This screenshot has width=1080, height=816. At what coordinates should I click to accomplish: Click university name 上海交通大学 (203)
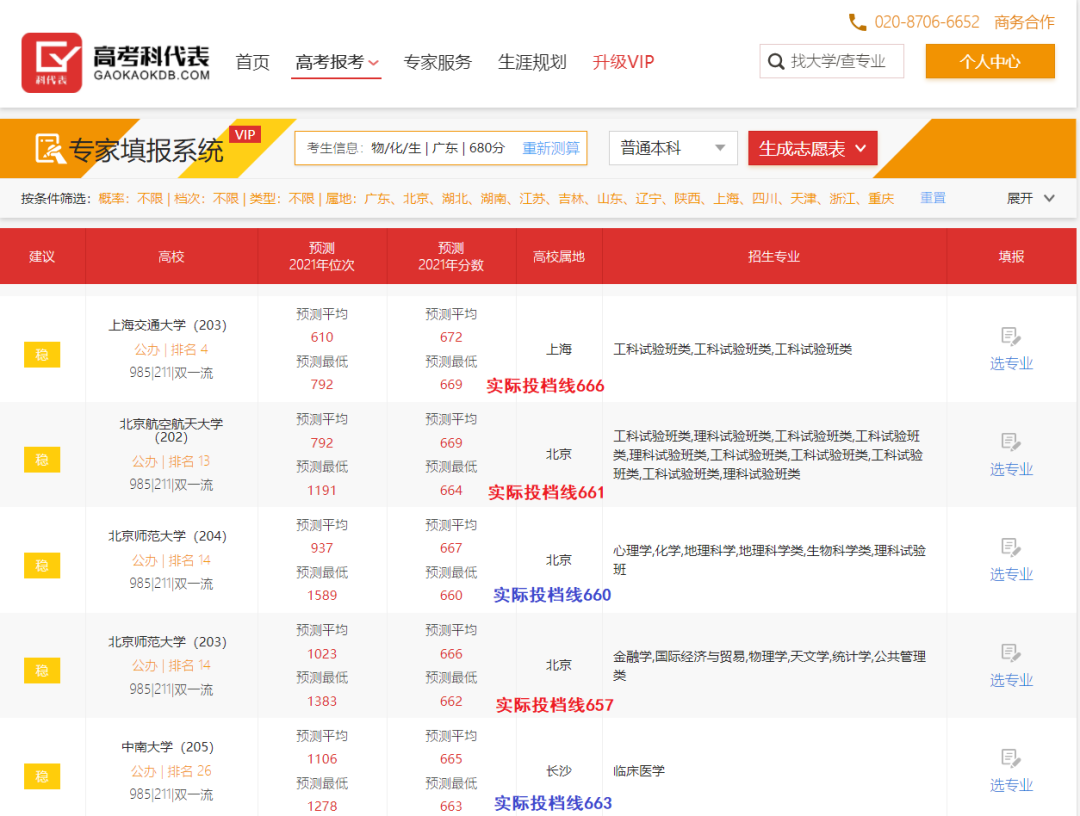click(x=167, y=325)
